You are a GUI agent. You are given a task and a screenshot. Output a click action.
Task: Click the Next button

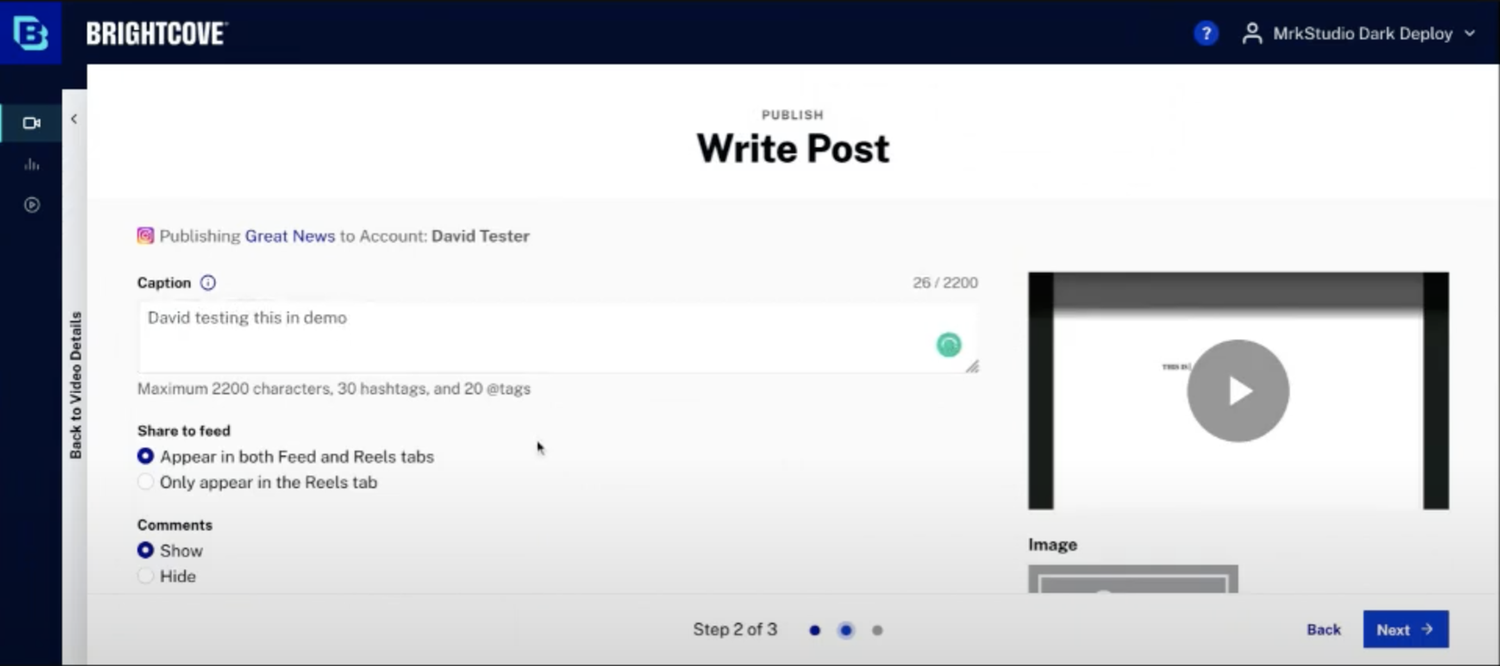coord(1405,630)
